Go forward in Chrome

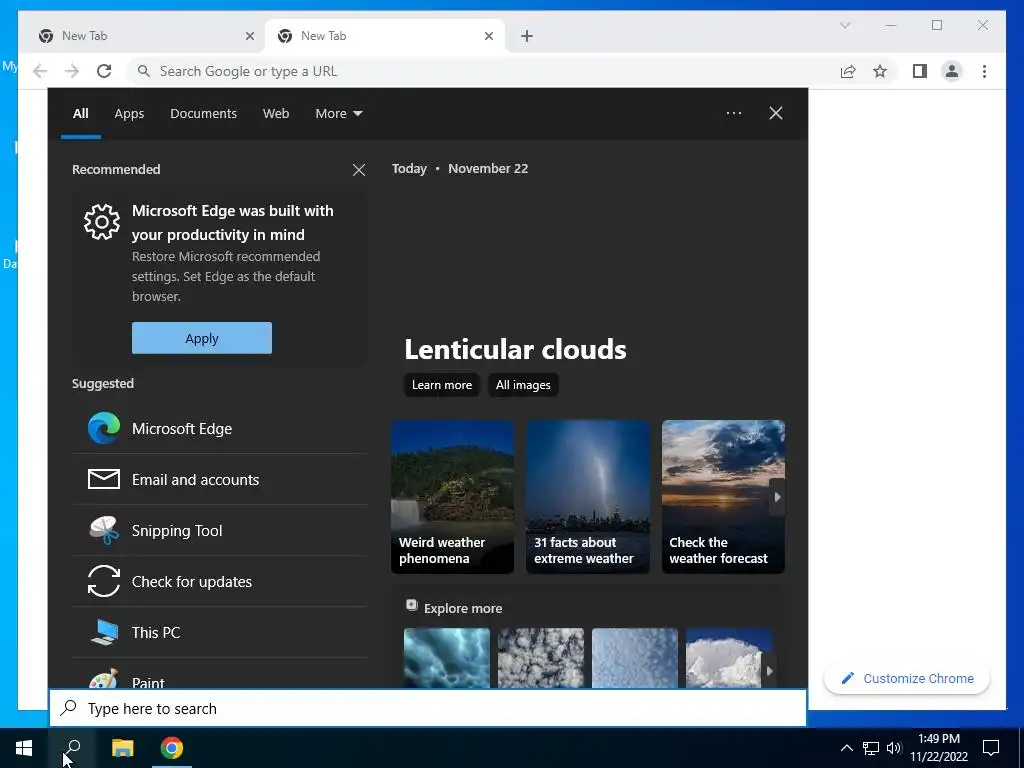(72, 71)
